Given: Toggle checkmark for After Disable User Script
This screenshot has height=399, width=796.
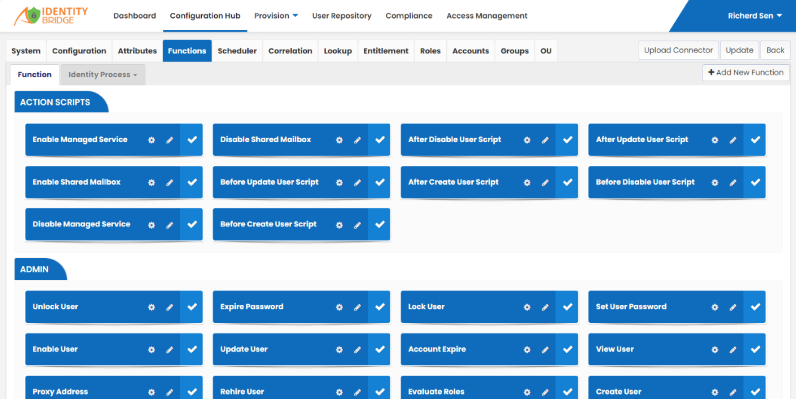Looking at the screenshot, I should click(568, 140).
